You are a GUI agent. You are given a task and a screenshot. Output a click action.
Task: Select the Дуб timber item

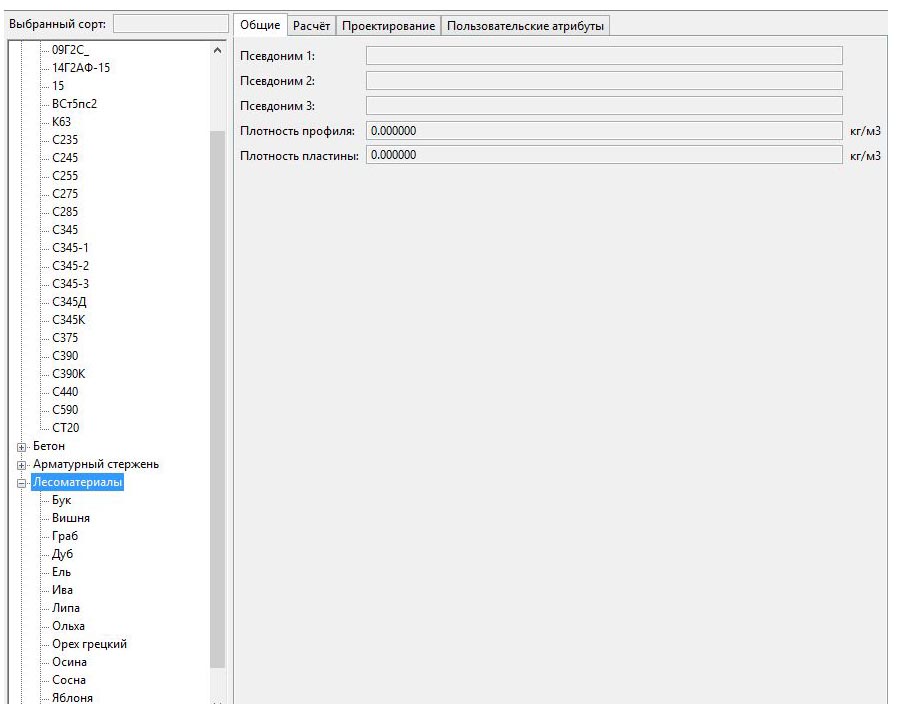point(62,554)
